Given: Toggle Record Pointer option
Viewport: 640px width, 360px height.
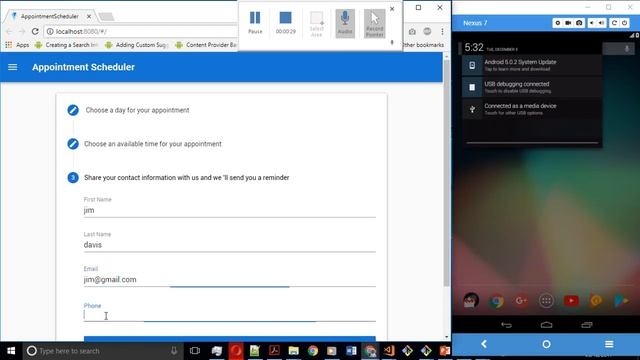Looking at the screenshot, I should (374, 23).
